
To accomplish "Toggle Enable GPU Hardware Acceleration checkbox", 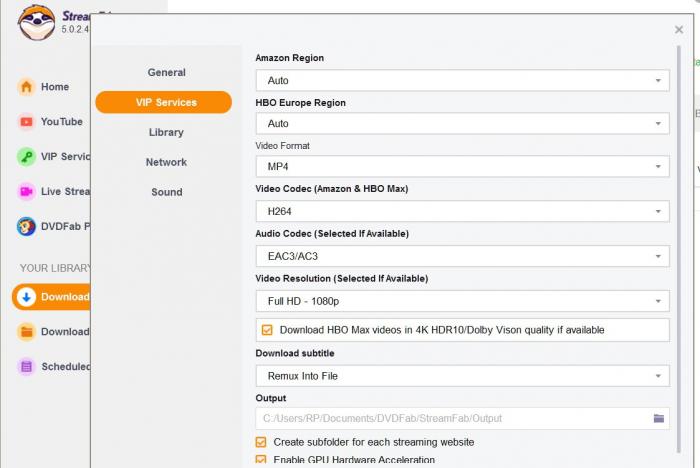I will tap(262, 460).
